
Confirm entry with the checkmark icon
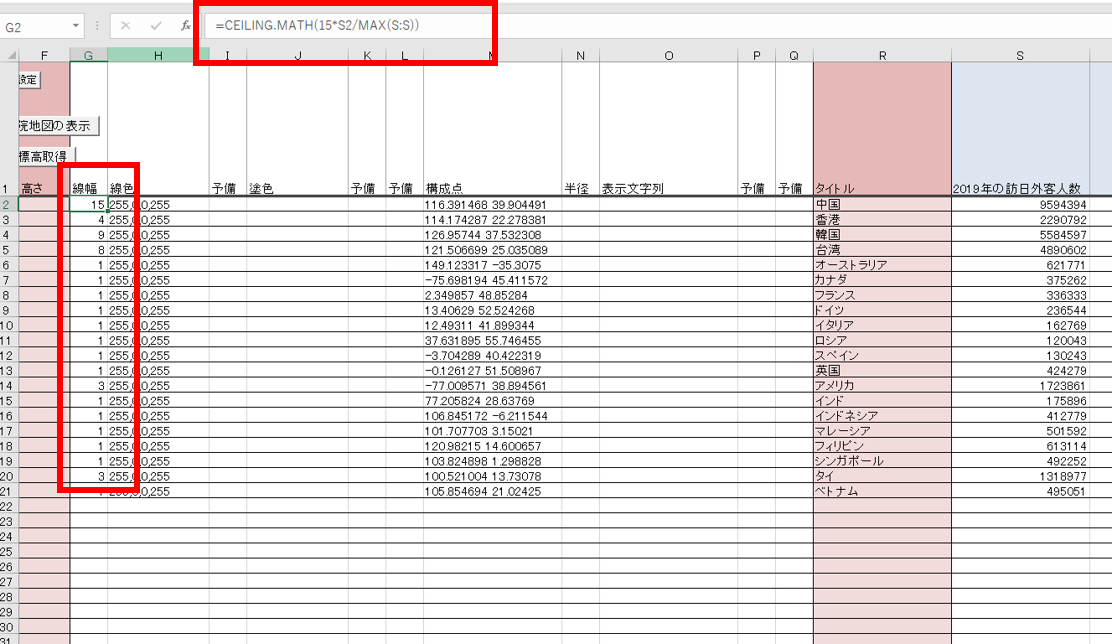156,26
